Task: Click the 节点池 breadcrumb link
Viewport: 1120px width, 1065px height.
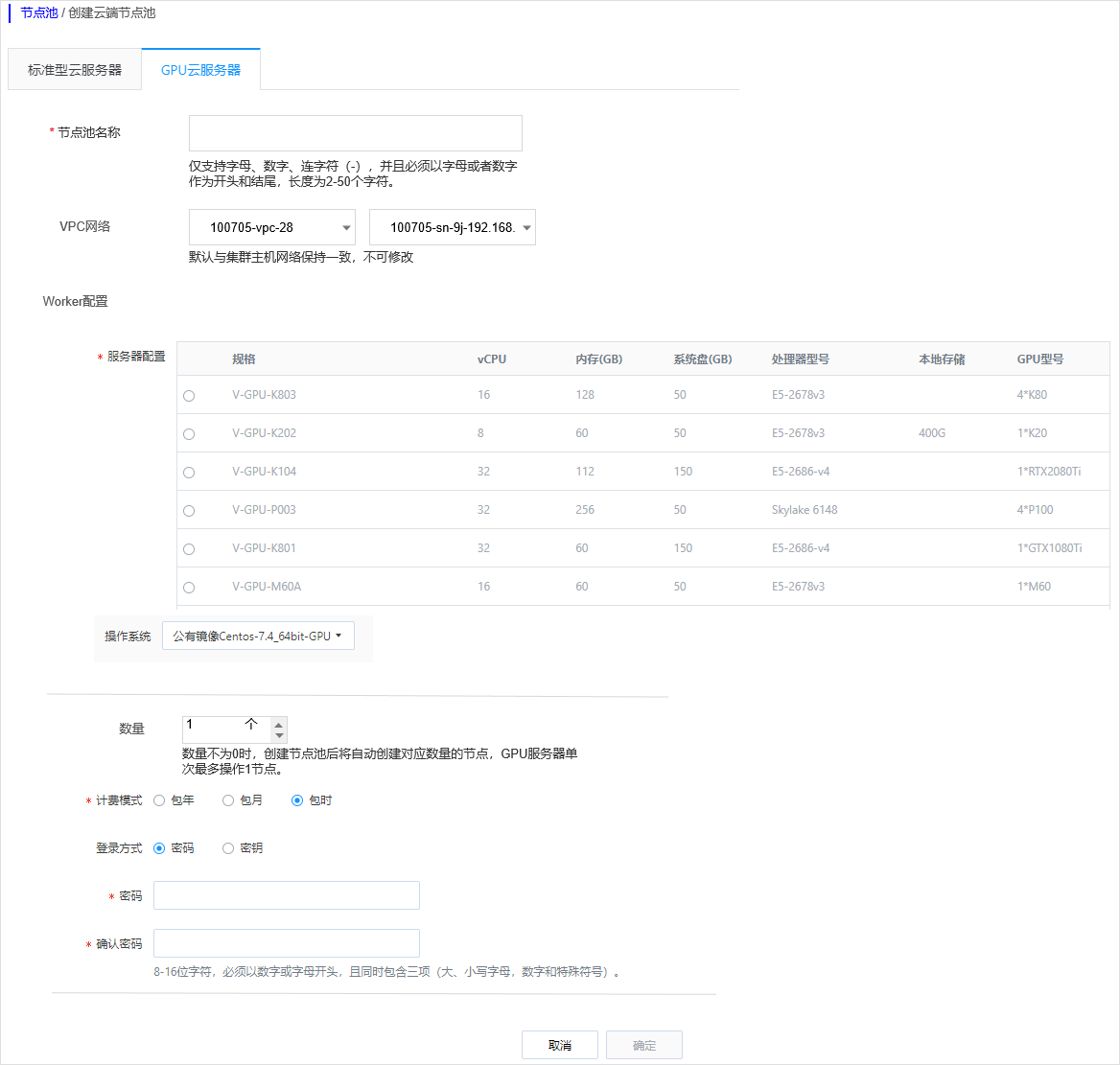Action: pyautogui.click(x=38, y=13)
